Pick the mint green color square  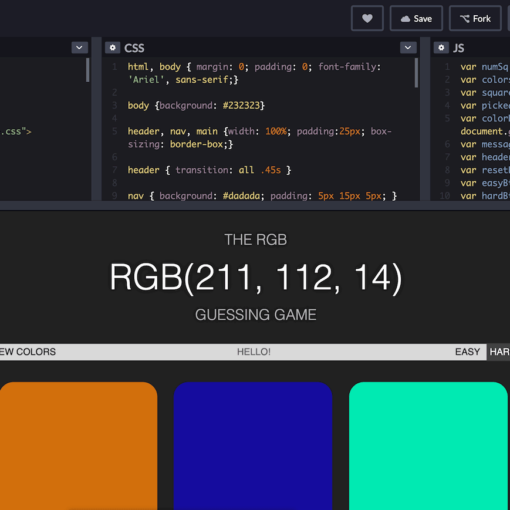[x=428, y=446]
